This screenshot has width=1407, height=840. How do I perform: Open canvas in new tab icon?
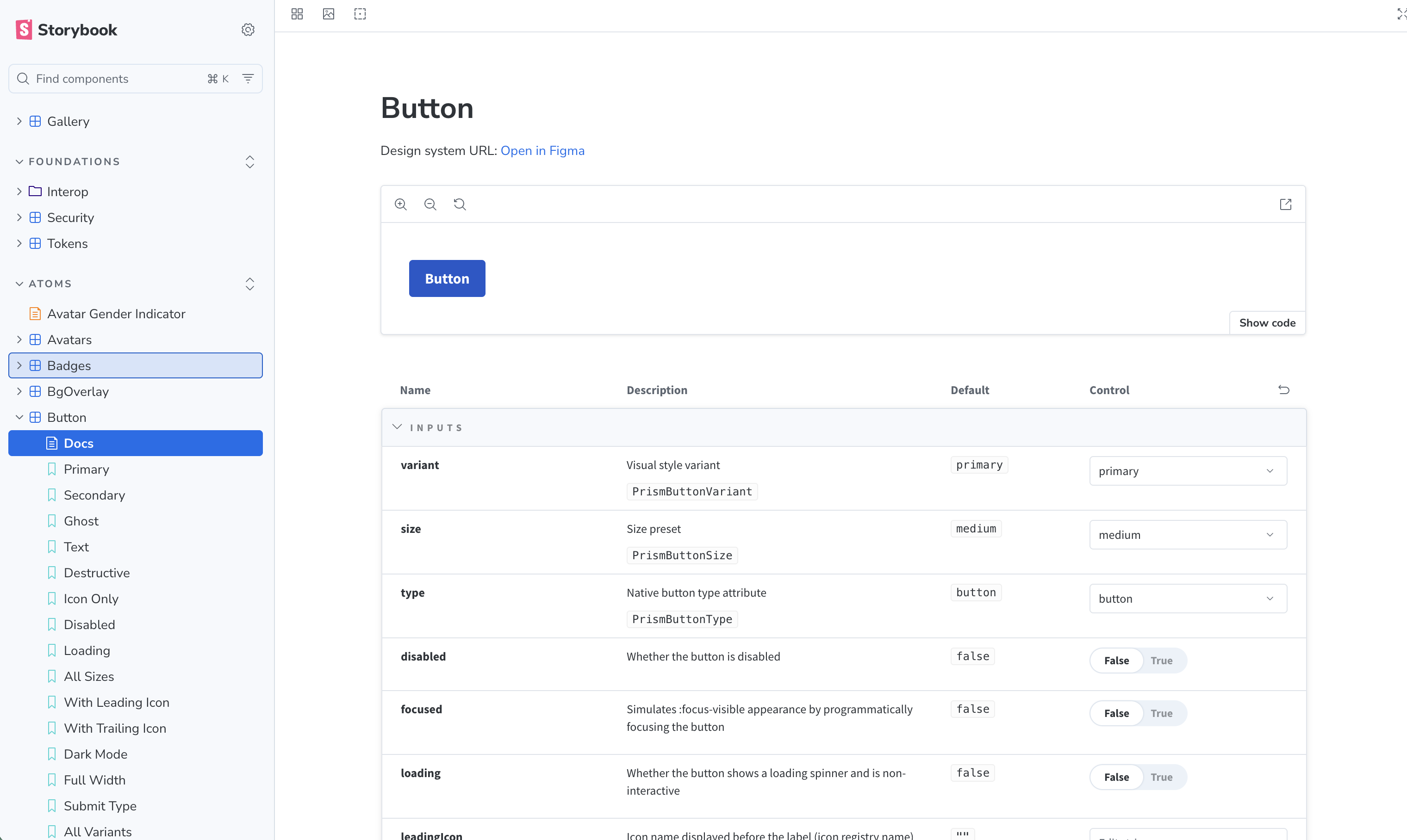click(1285, 204)
